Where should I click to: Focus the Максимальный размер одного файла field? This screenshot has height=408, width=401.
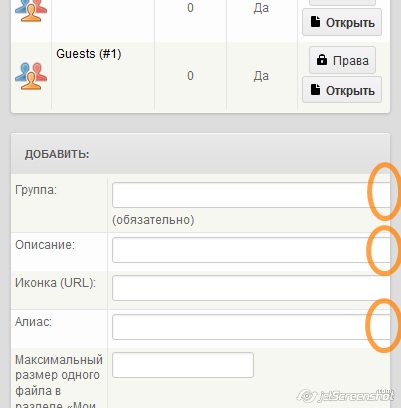point(183,365)
